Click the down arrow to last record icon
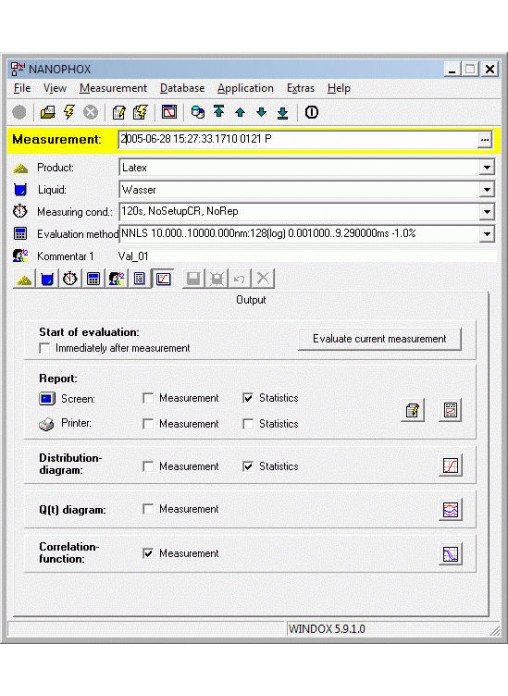 [283, 113]
